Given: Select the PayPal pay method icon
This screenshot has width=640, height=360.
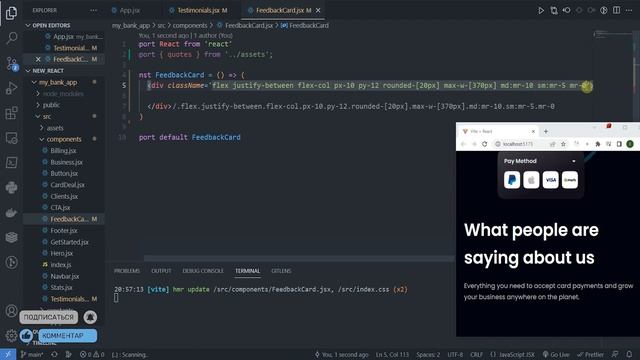Looking at the screenshot, I should 512,180.
